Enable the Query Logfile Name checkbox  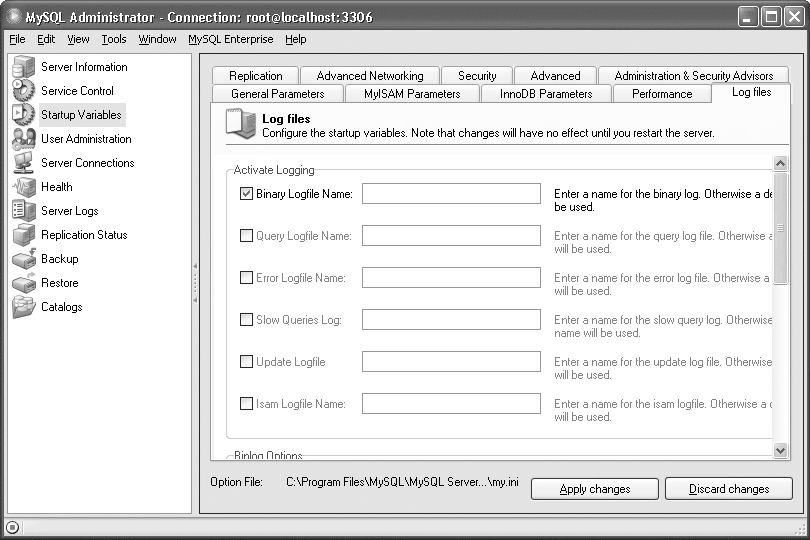click(x=246, y=236)
